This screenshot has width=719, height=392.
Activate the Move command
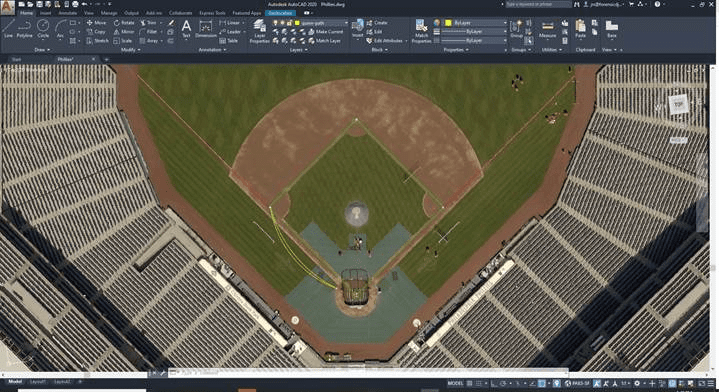tap(96, 22)
